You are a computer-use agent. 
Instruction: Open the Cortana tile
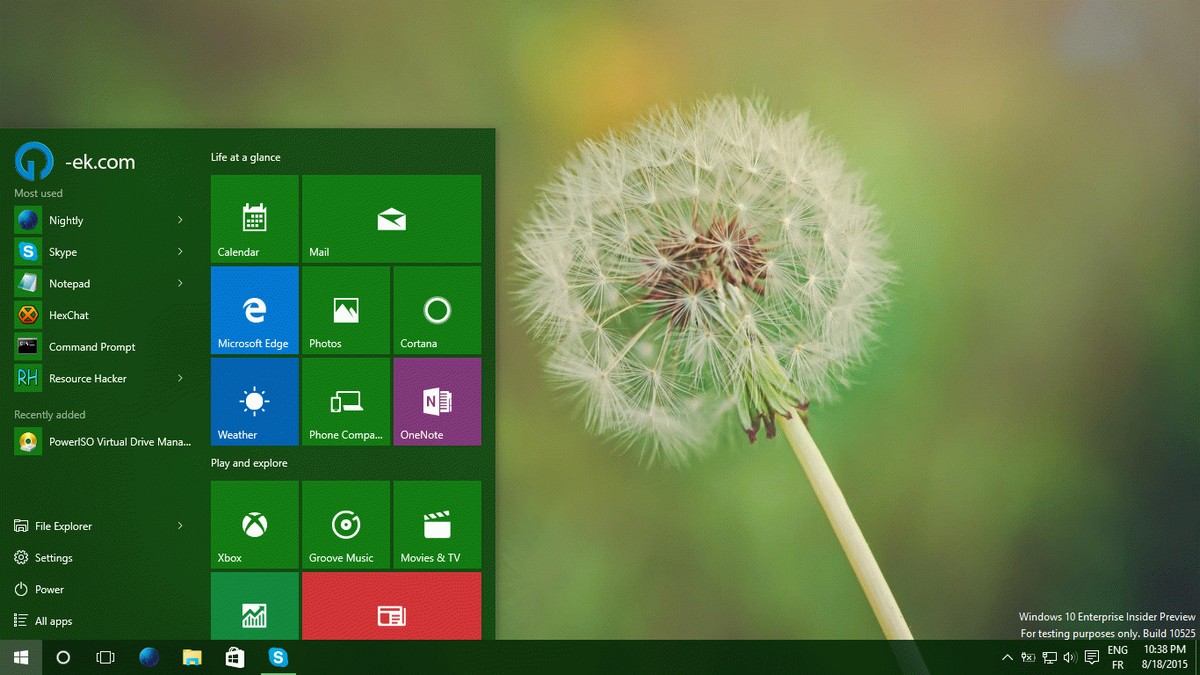437,310
